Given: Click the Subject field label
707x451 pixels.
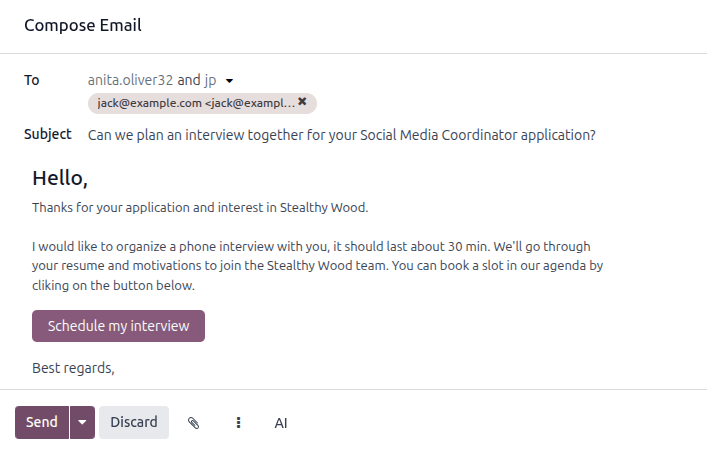Looking at the screenshot, I should point(48,134).
